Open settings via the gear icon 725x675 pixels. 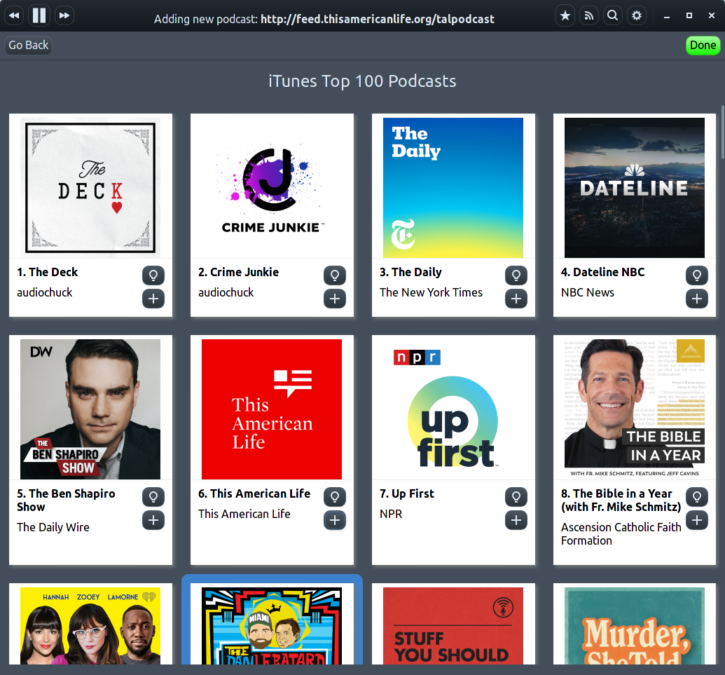637,16
